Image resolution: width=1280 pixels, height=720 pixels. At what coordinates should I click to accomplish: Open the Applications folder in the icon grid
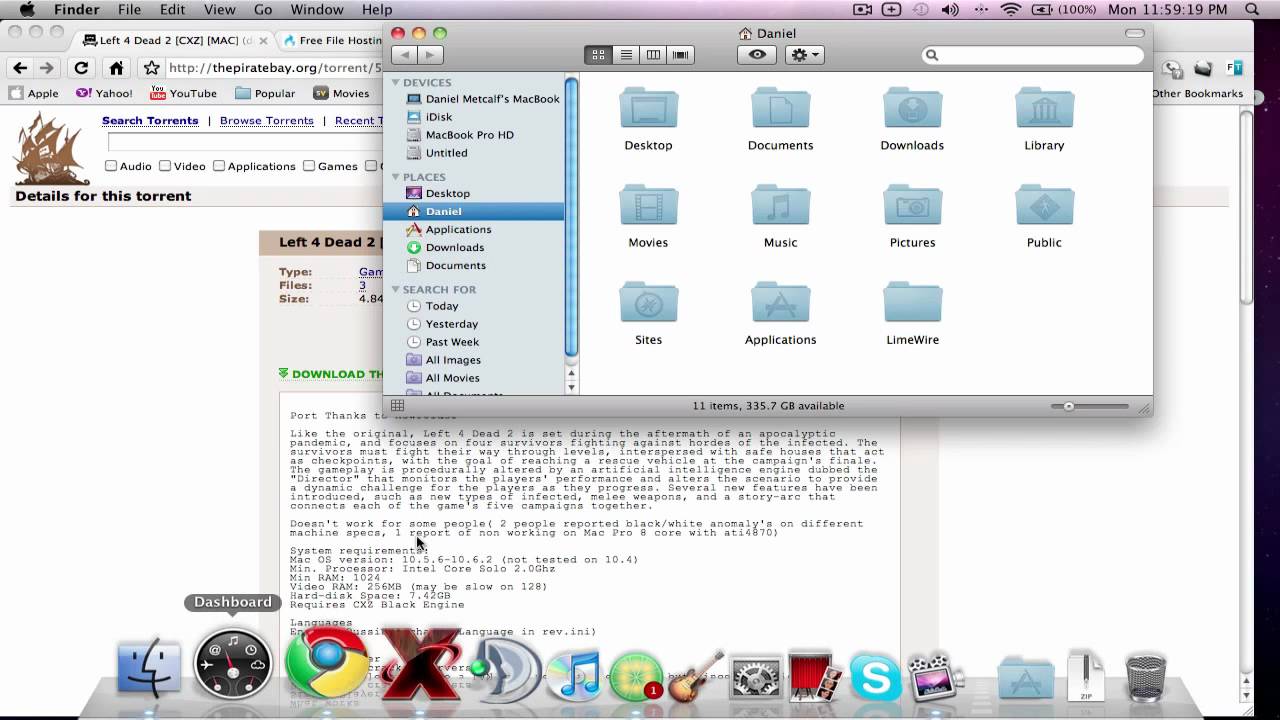(780, 302)
